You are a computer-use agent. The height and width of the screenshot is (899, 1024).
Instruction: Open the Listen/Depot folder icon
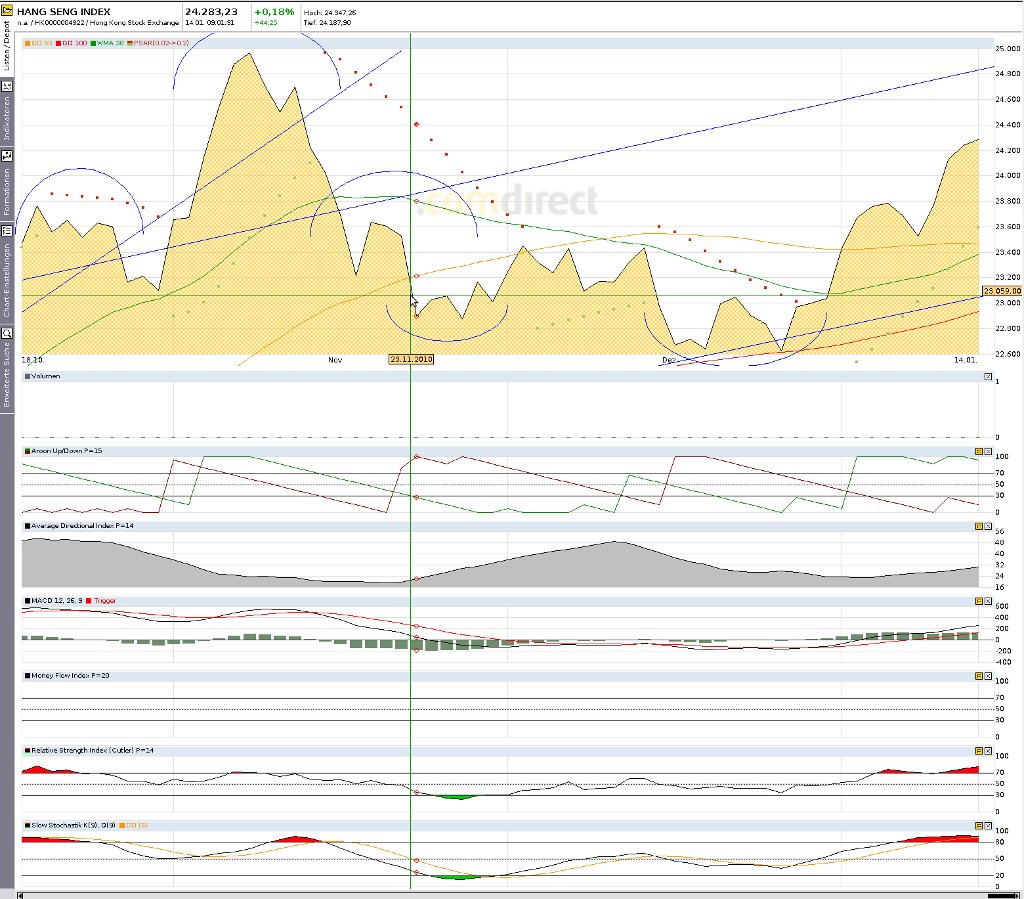click(x=7, y=11)
